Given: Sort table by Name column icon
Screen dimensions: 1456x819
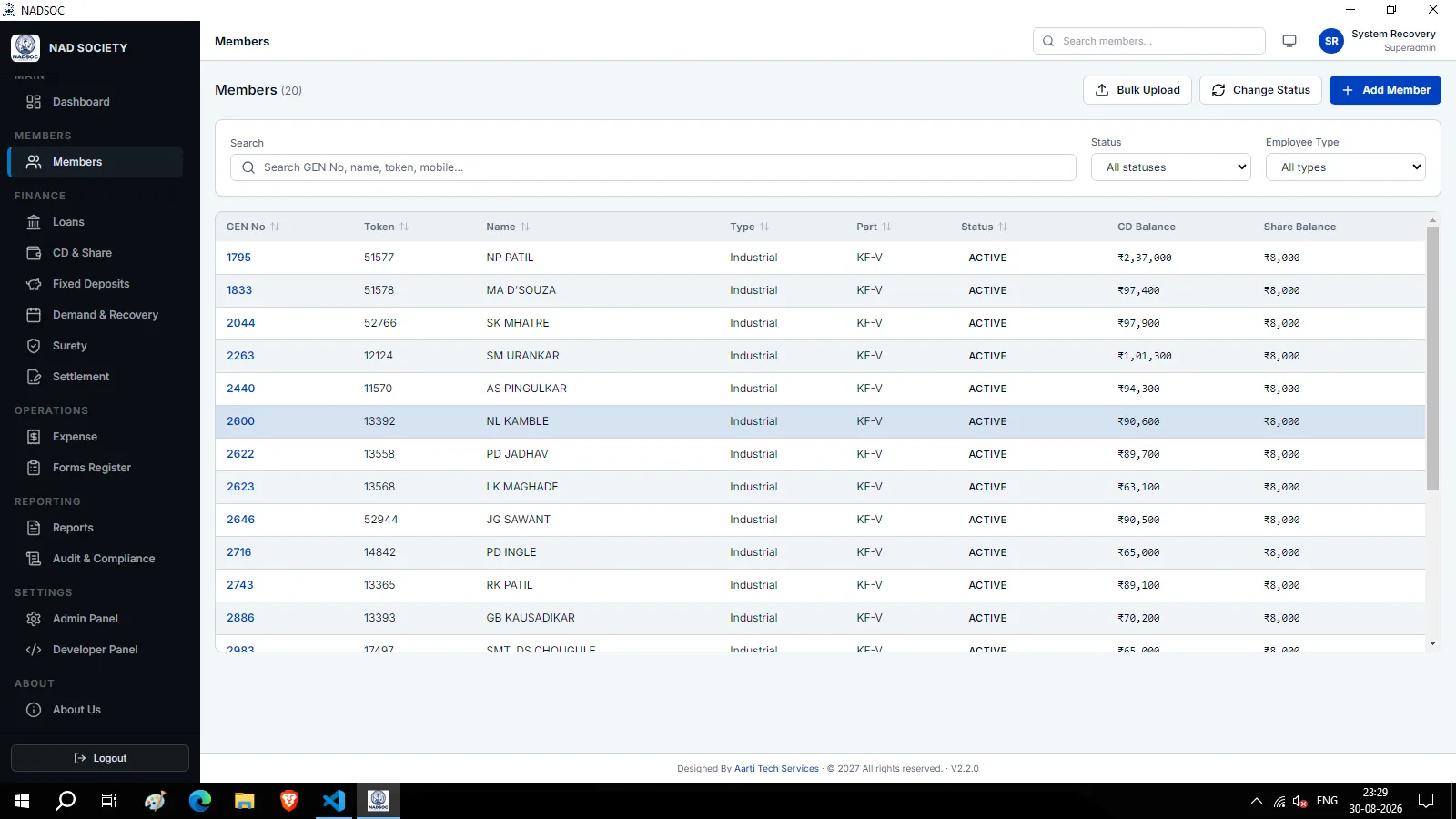Looking at the screenshot, I should pos(525,227).
